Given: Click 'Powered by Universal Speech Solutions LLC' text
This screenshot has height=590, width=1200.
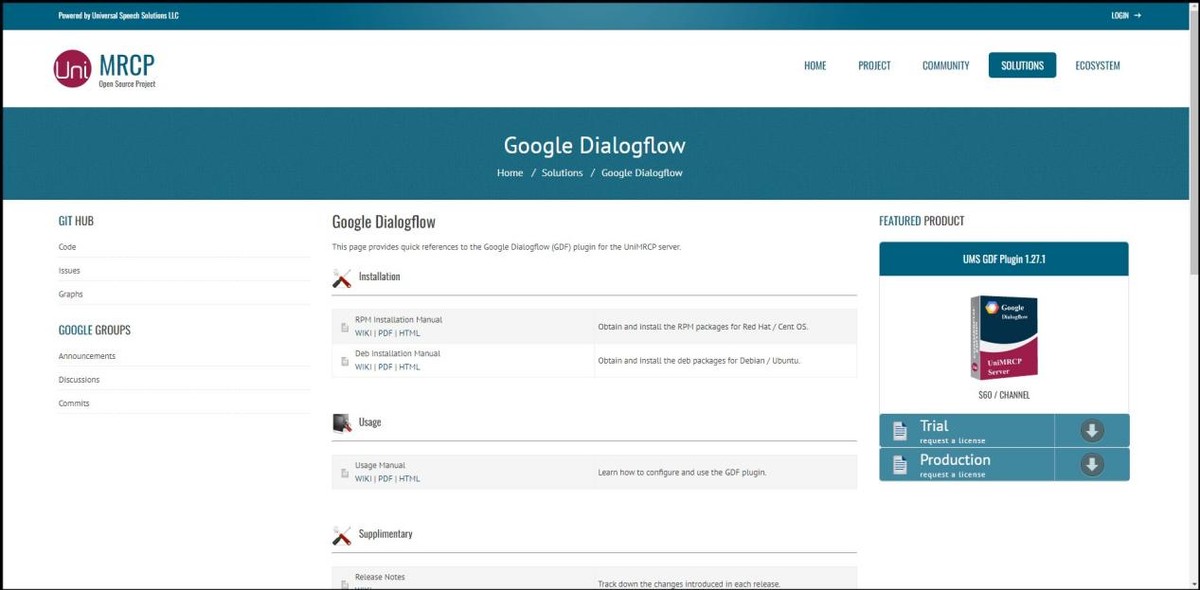Looking at the screenshot, I should point(119,16).
